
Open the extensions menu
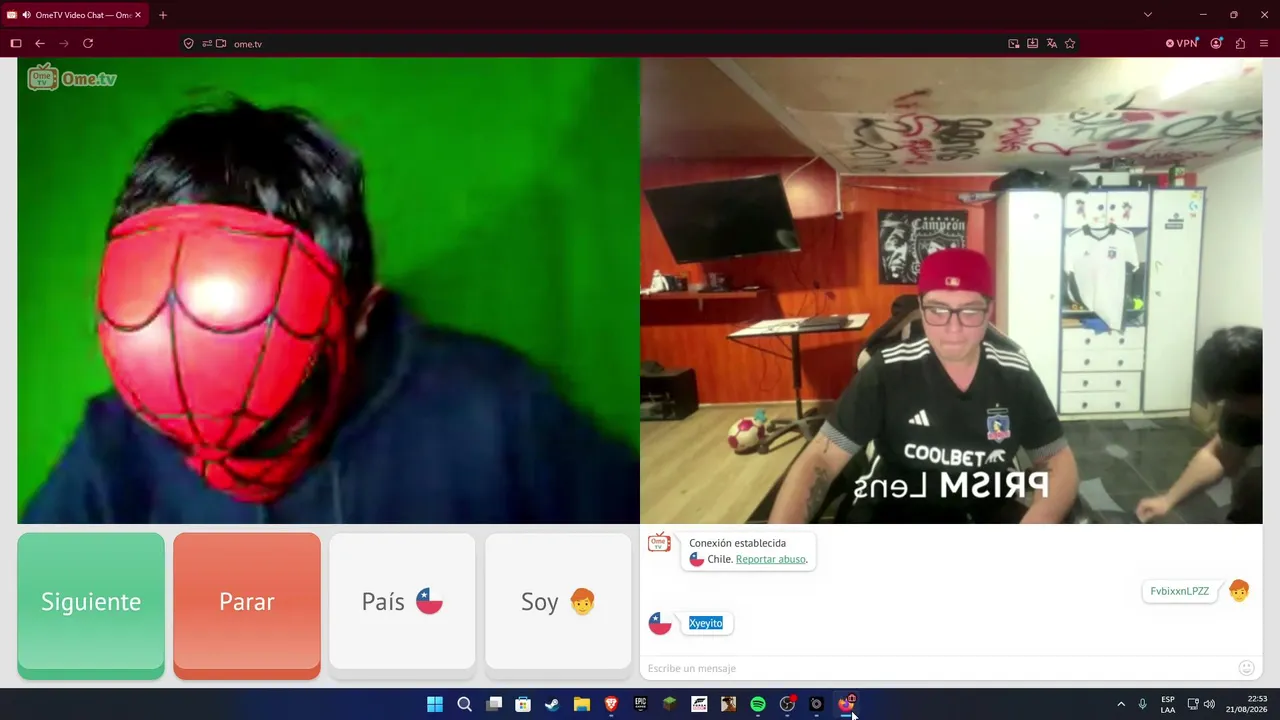click(1240, 43)
